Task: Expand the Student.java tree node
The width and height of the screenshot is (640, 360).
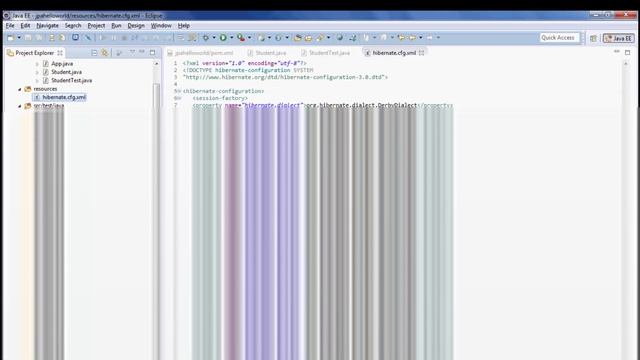Action: [37, 72]
